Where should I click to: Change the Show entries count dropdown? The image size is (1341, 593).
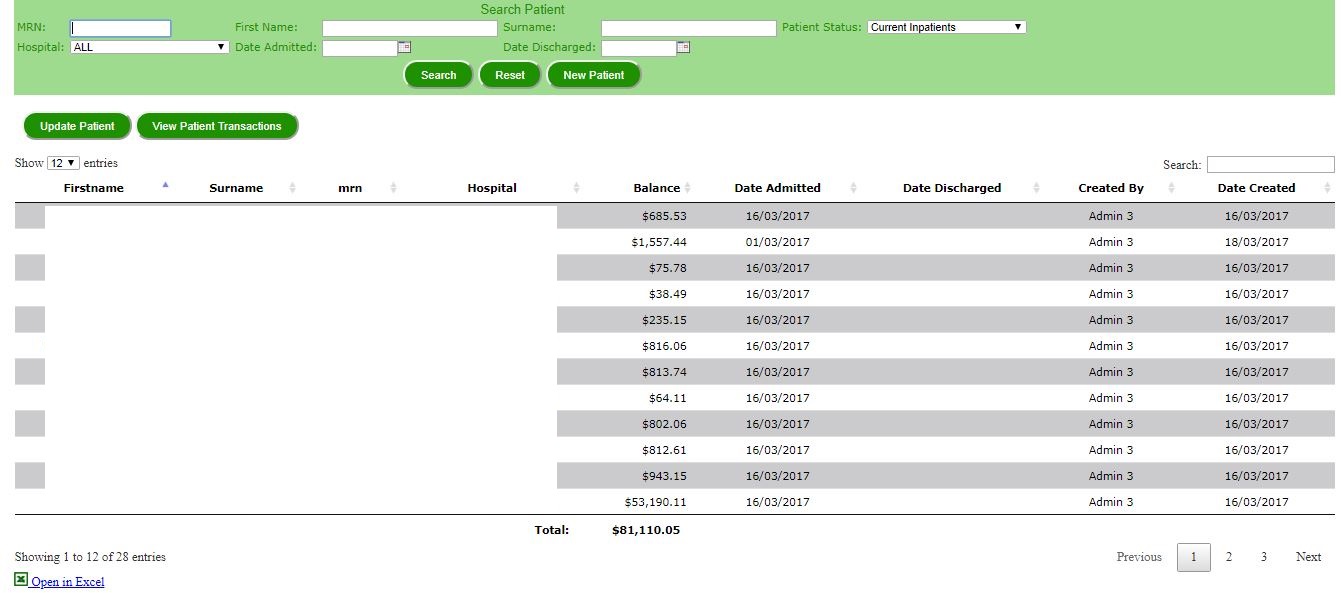[x=63, y=163]
